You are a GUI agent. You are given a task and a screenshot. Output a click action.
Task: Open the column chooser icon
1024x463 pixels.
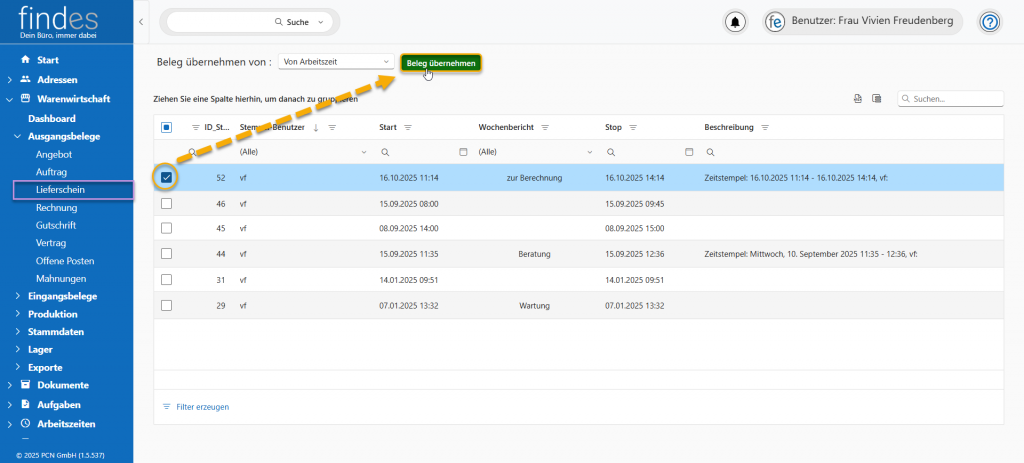[x=876, y=98]
